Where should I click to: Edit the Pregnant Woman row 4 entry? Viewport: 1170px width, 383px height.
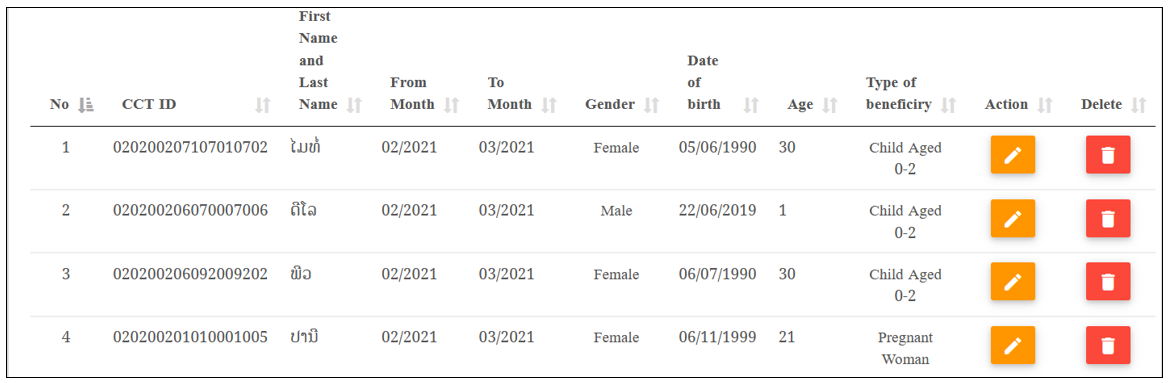tap(1013, 345)
